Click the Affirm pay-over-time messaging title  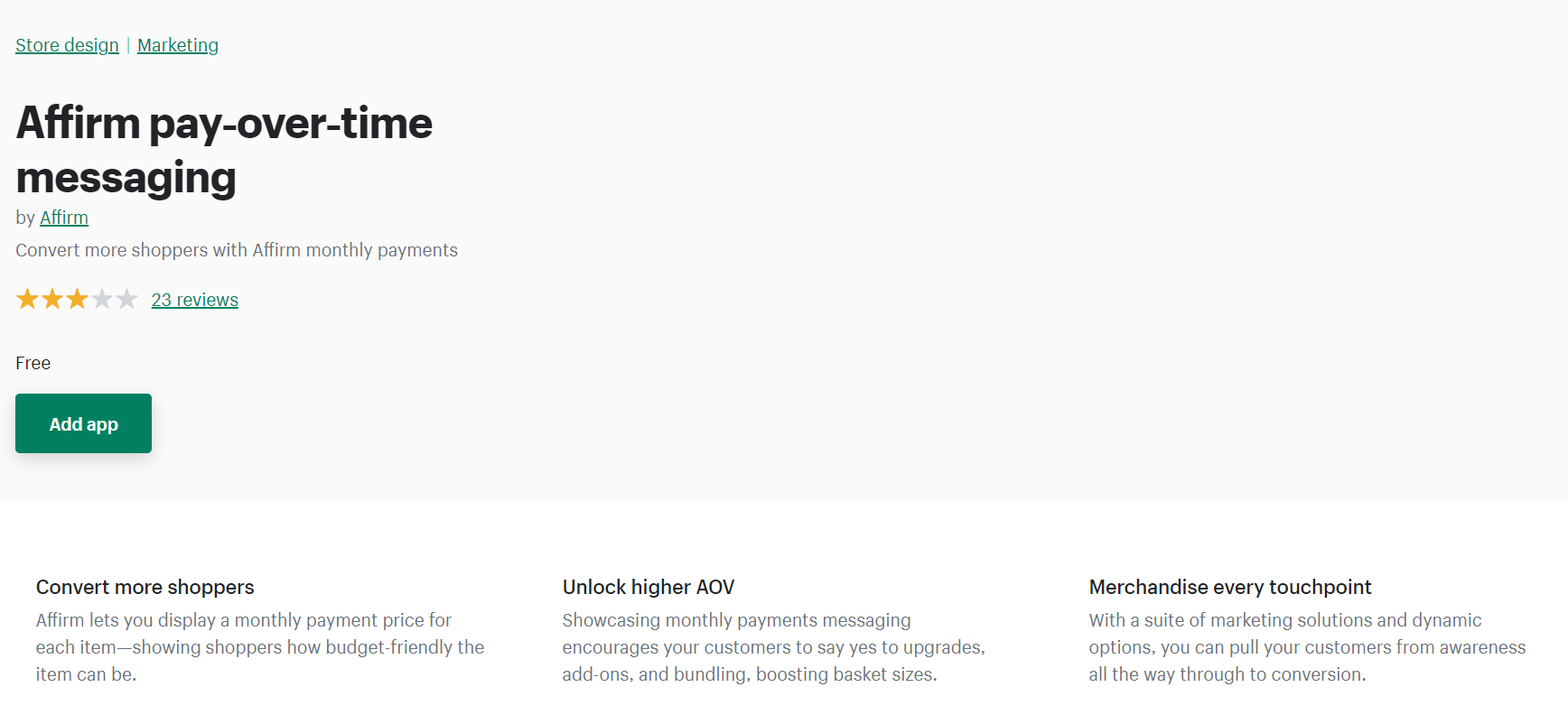click(224, 150)
